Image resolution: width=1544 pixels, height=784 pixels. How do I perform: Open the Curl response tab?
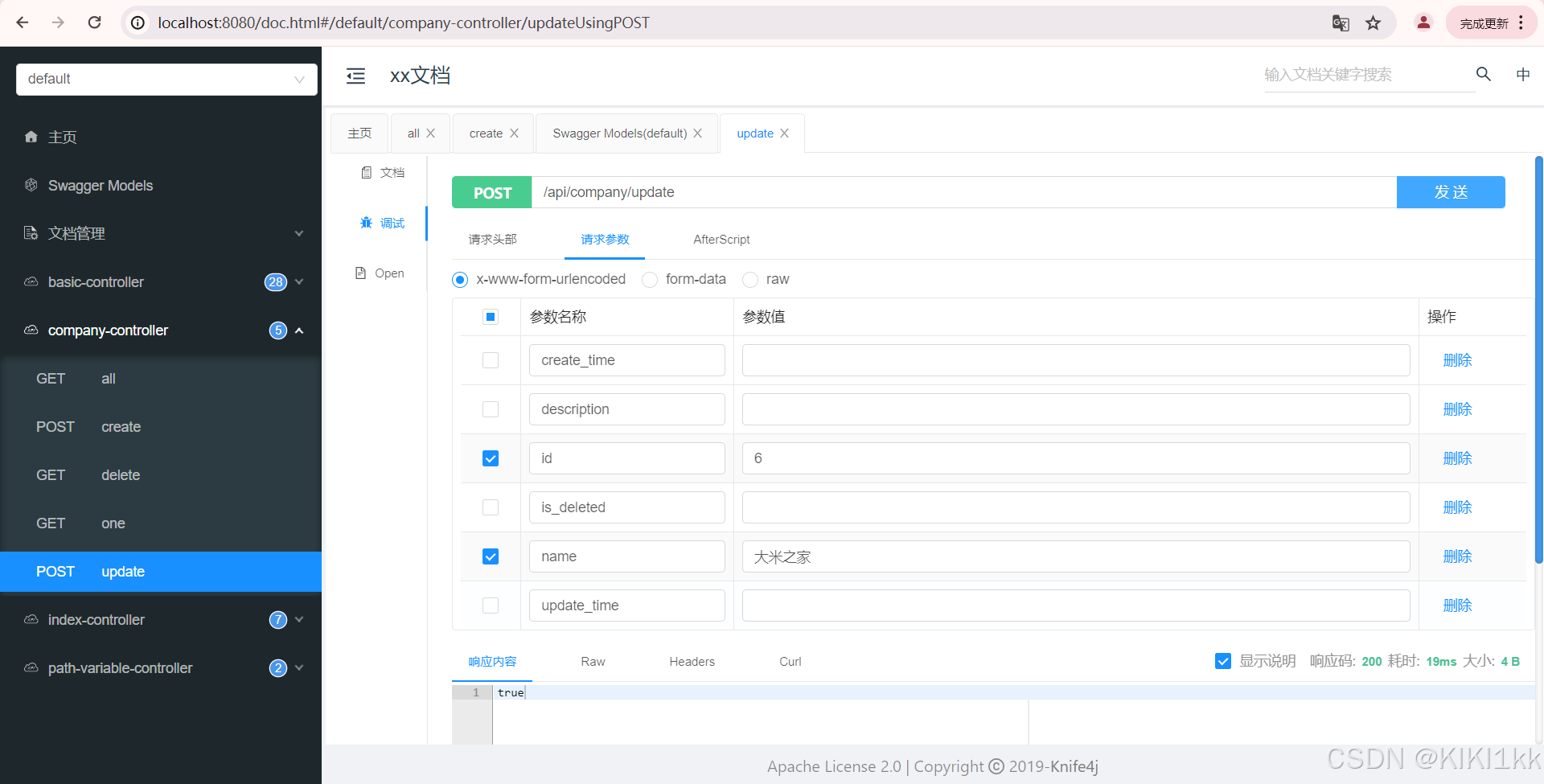click(x=789, y=661)
